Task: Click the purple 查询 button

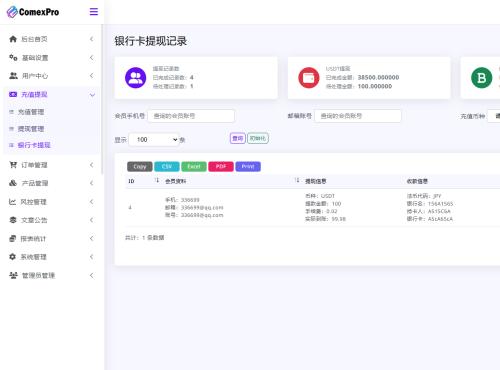Action: click(238, 138)
